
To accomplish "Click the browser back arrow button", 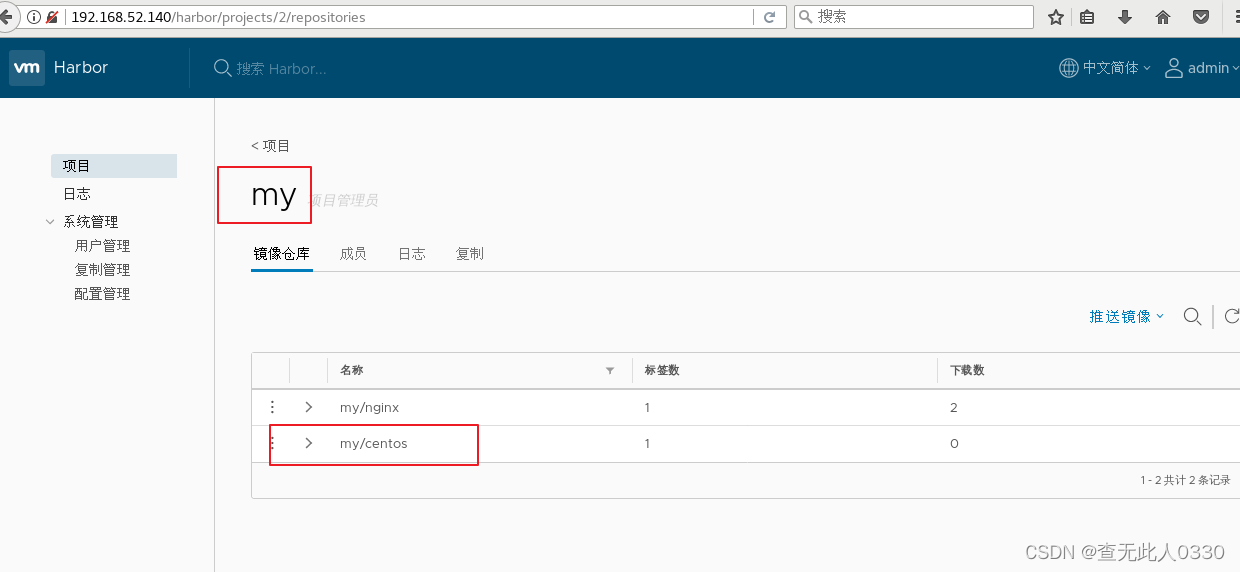I will (5, 17).
